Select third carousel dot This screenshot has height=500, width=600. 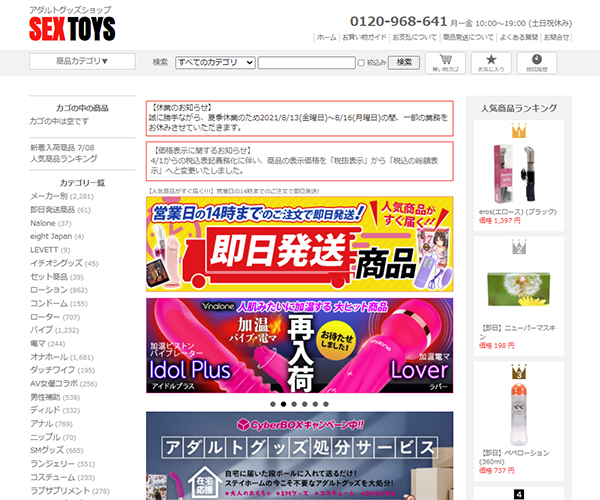[x=294, y=404]
